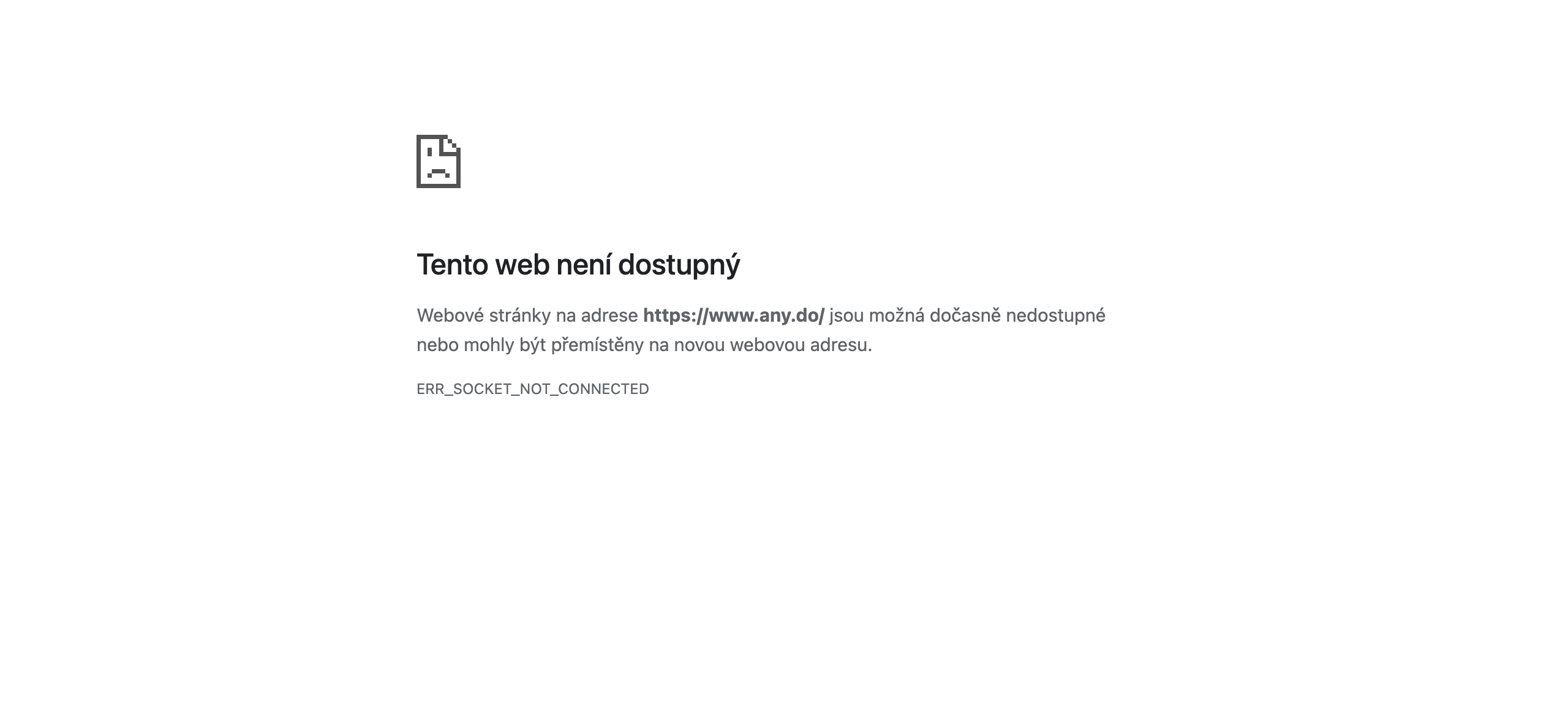
Task: Click the word 'možná' after the URL
Action: click(897, 316)
